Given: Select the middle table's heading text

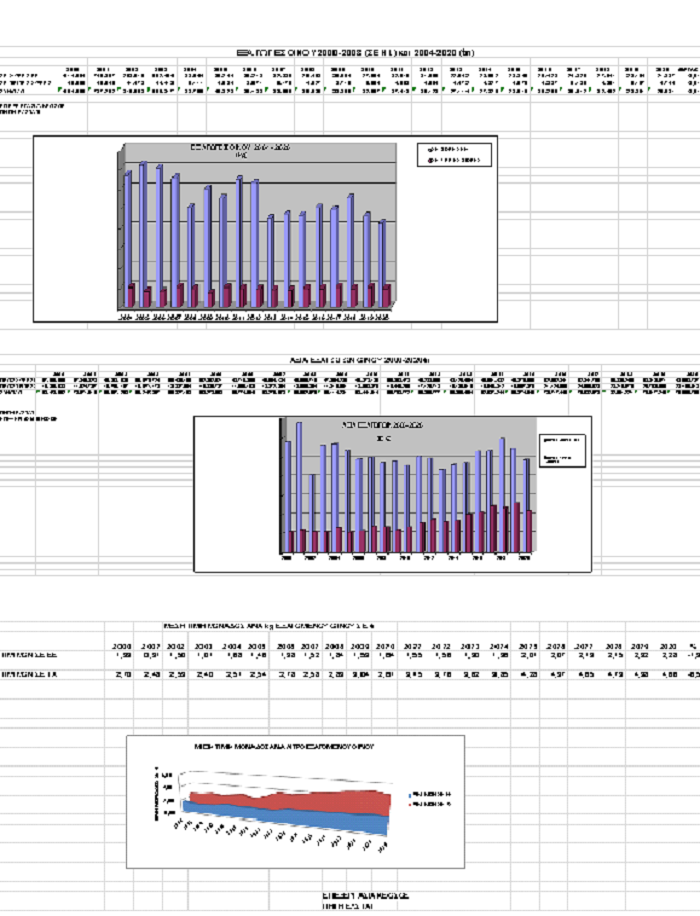Looking at the screenshot, I should pos(359,358).
